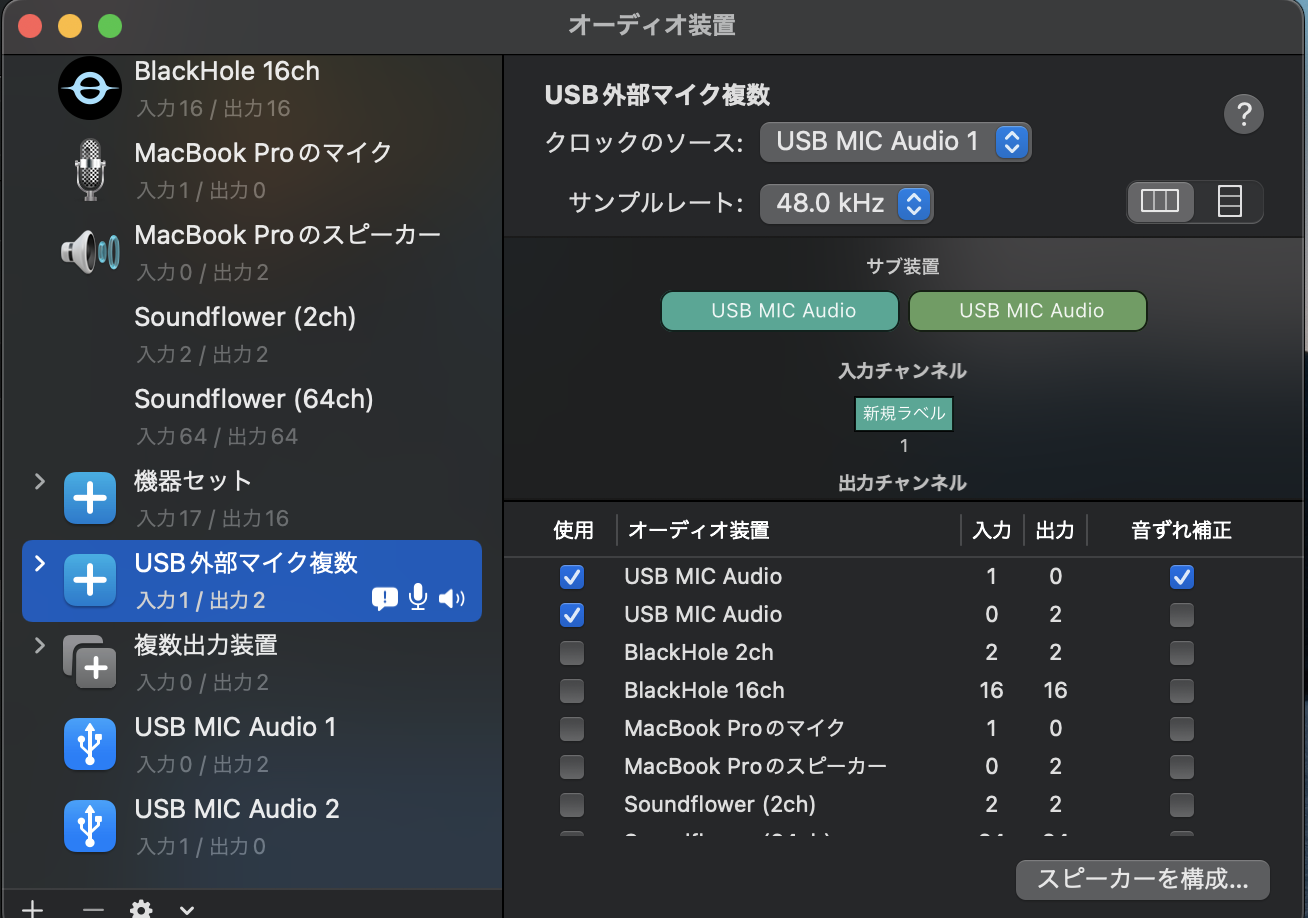This screenshot has width=1308, height=918.
Task: Expand the 機器セット disclosure triangle
Action: [38, 481]
